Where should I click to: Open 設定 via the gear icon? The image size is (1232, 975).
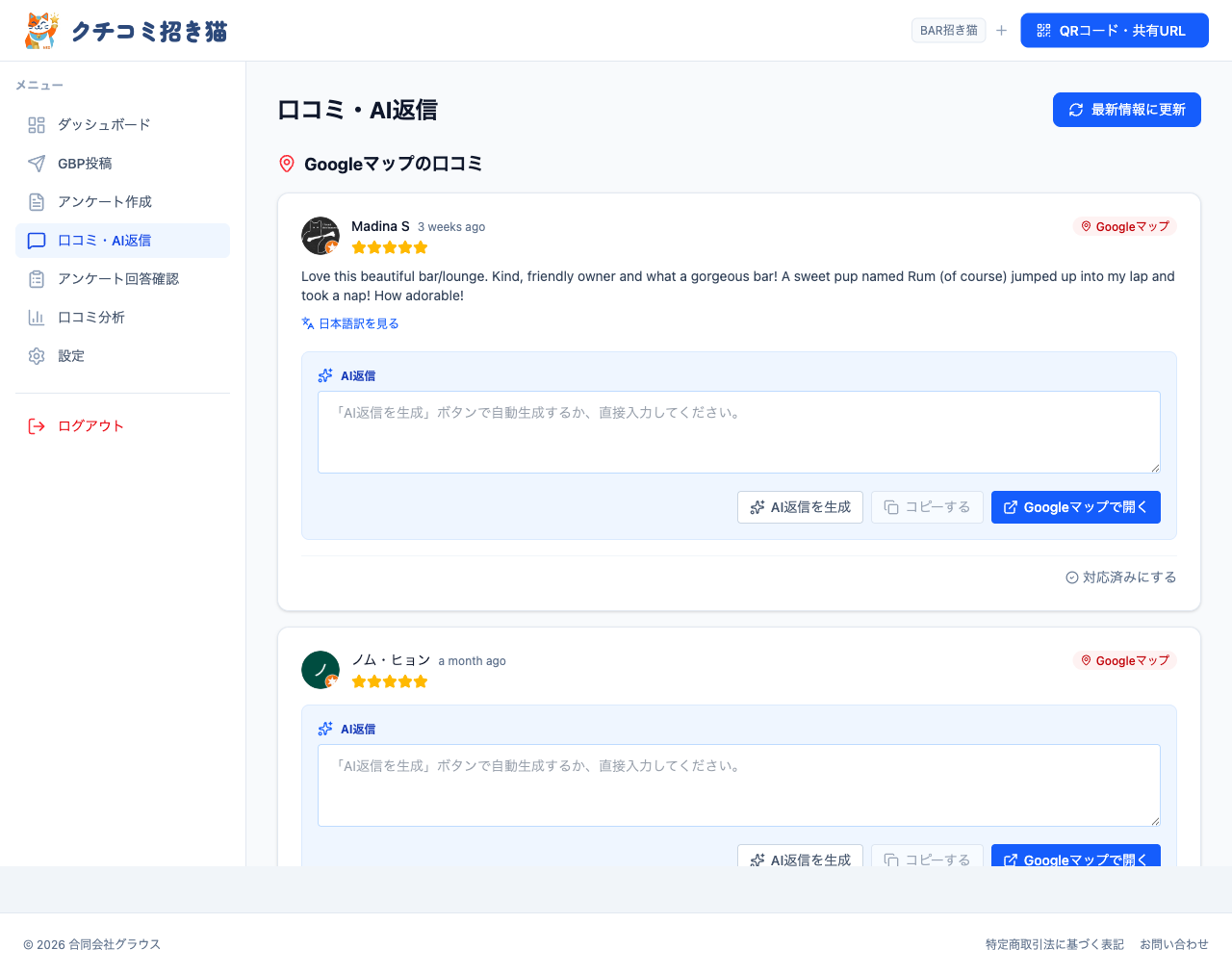click(36, 355)
